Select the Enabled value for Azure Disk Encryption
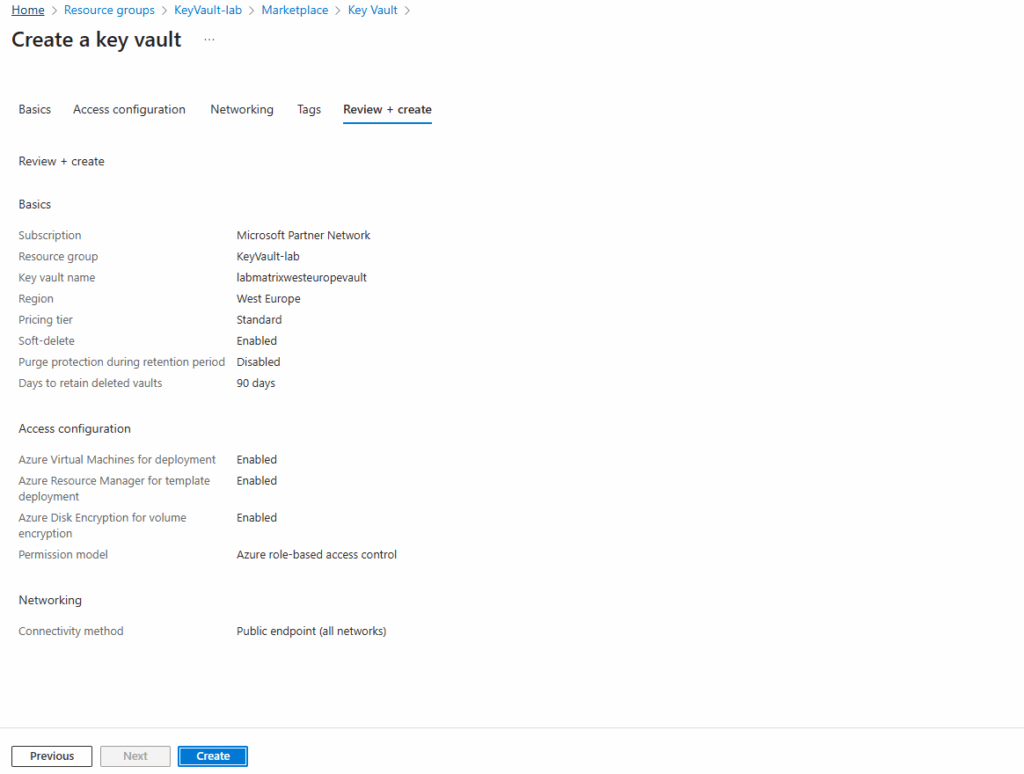1024x774 pixels. tap(257, 517)
